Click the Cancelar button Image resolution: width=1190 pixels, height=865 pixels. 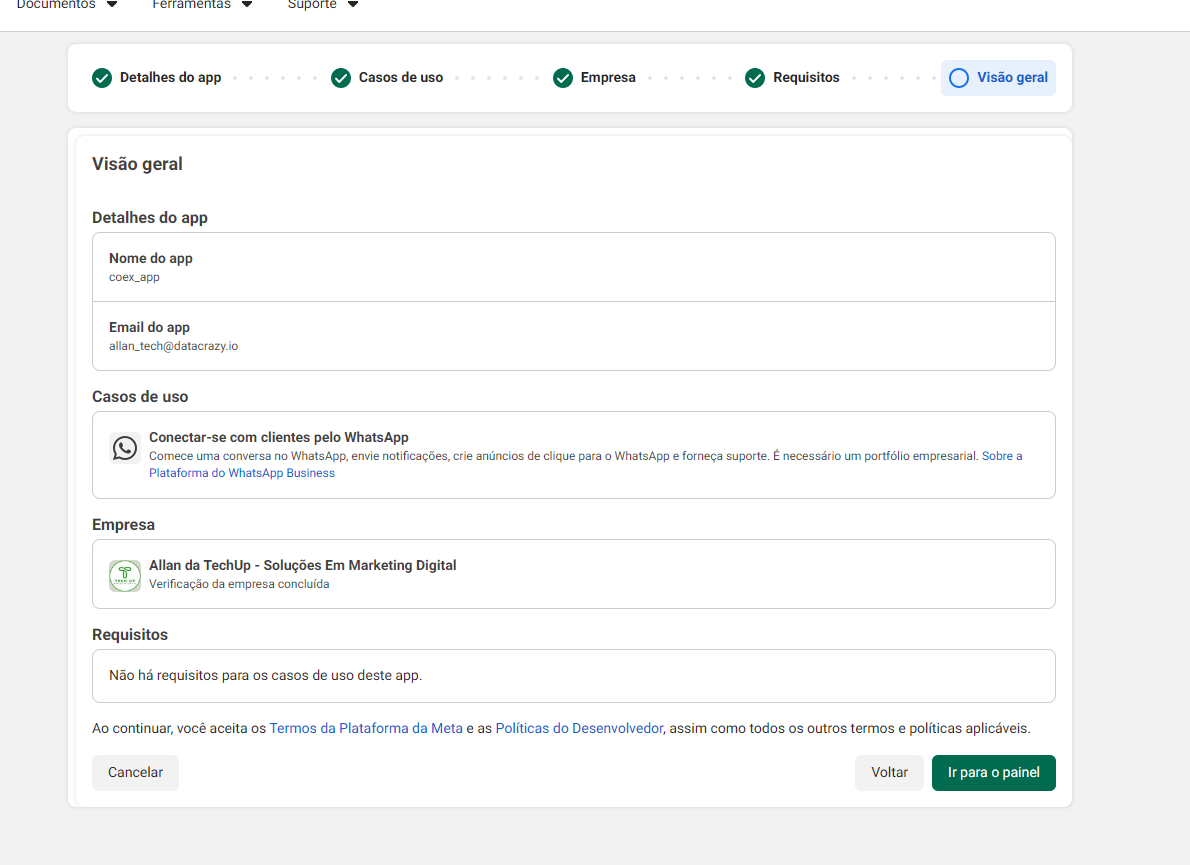135,772
